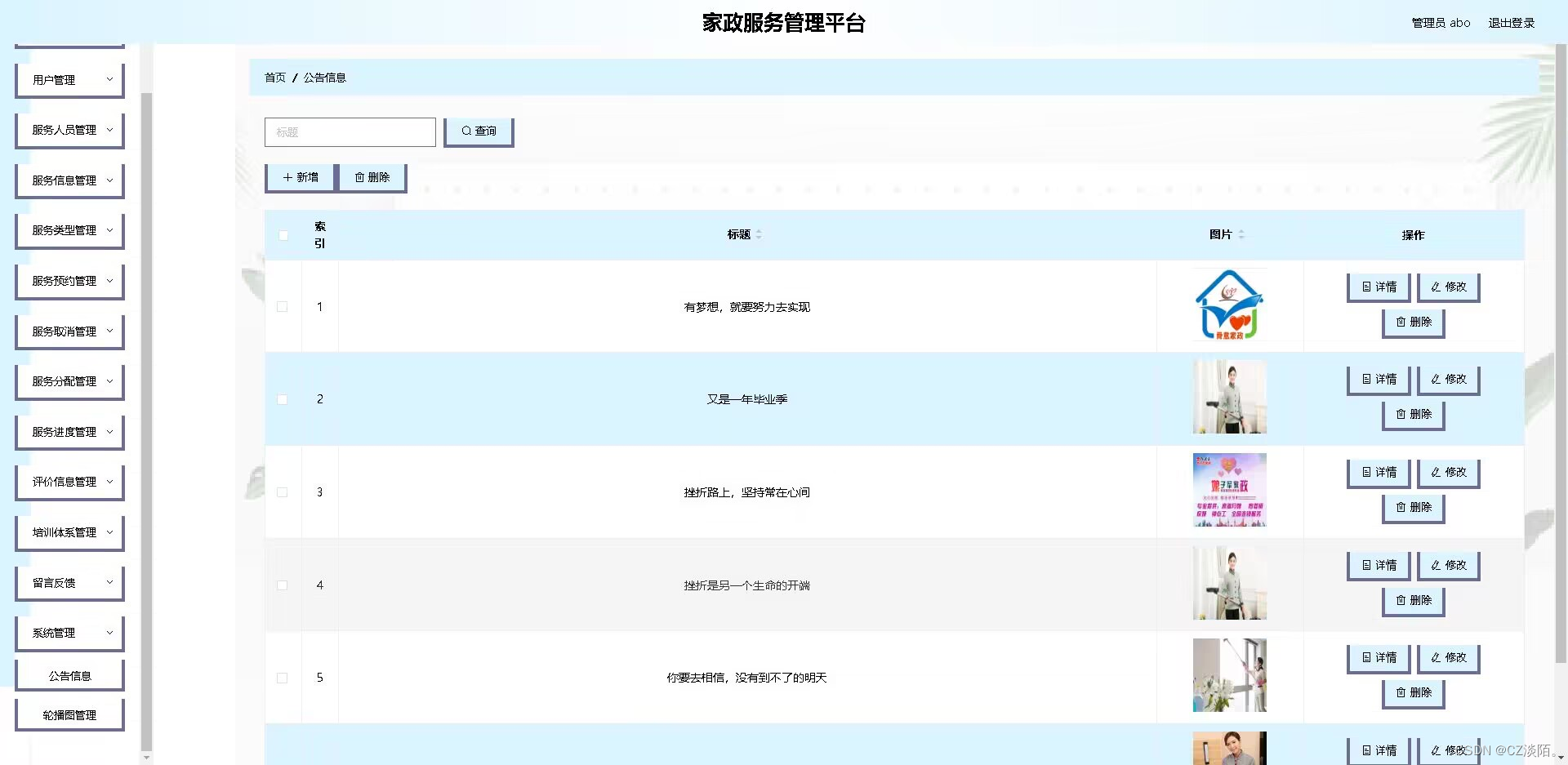This screenshot has height=765, width=1568.
Task: Open the 留言反馈 menu
Action: click(69, 583)
